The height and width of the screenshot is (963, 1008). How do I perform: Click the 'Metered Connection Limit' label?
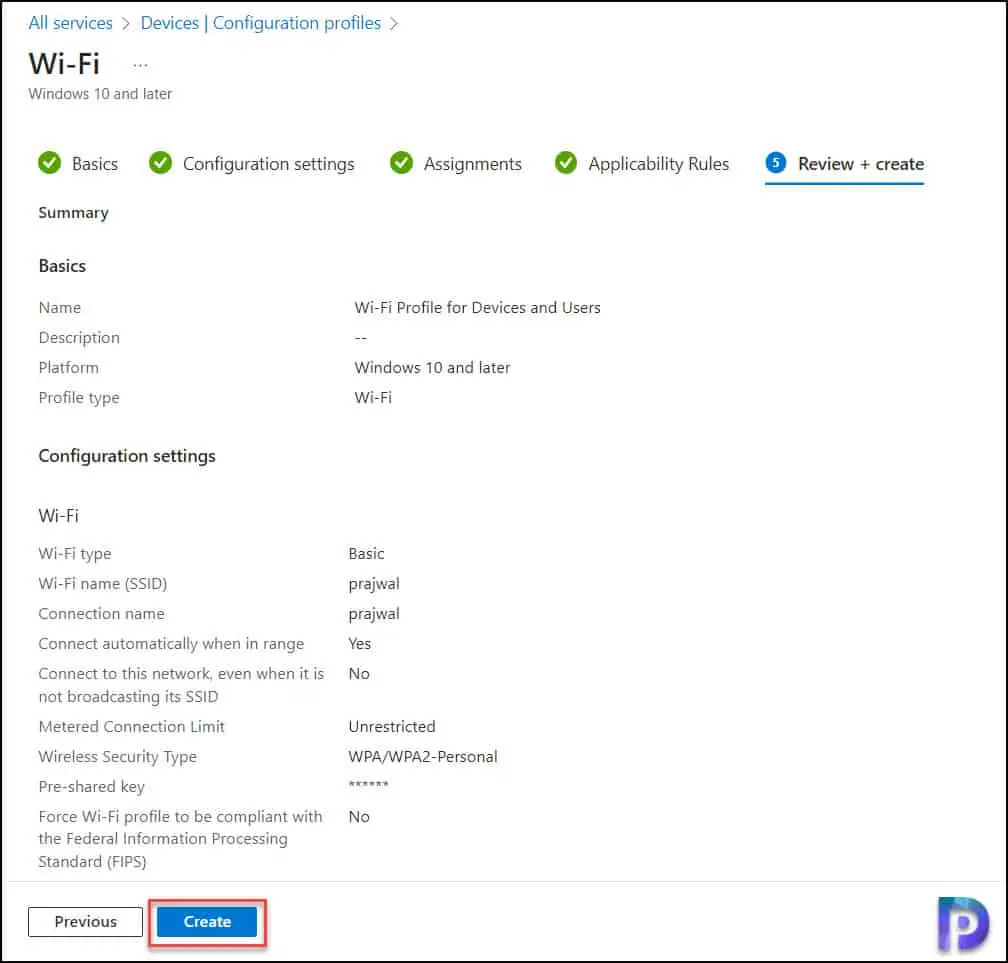(132, 726)
